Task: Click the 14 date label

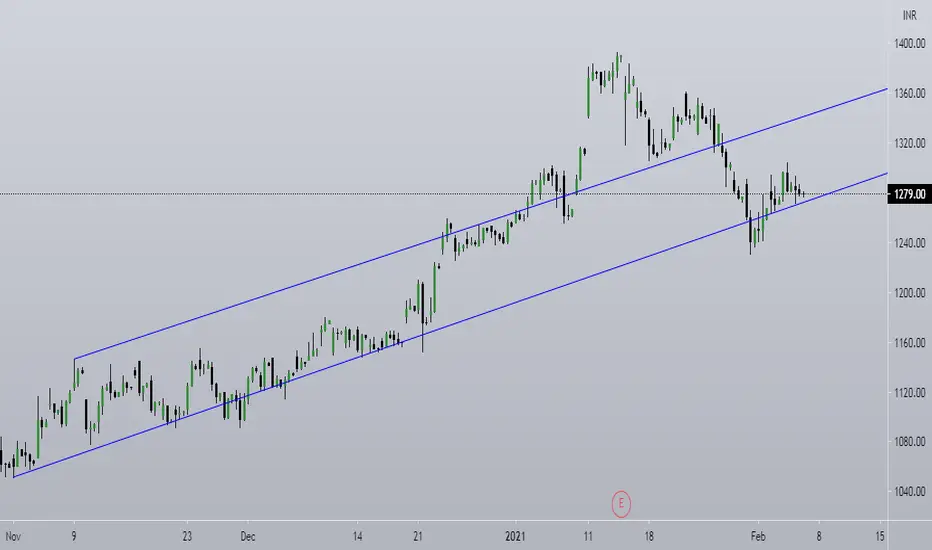Action: [x=357, y=536]
